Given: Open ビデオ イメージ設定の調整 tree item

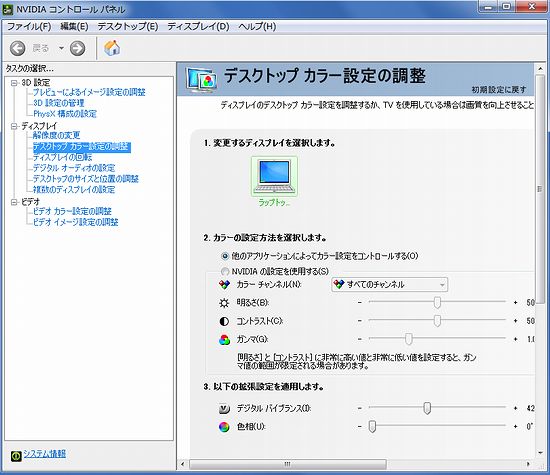Looking at the screenshot, I should [x=76, y=222].
